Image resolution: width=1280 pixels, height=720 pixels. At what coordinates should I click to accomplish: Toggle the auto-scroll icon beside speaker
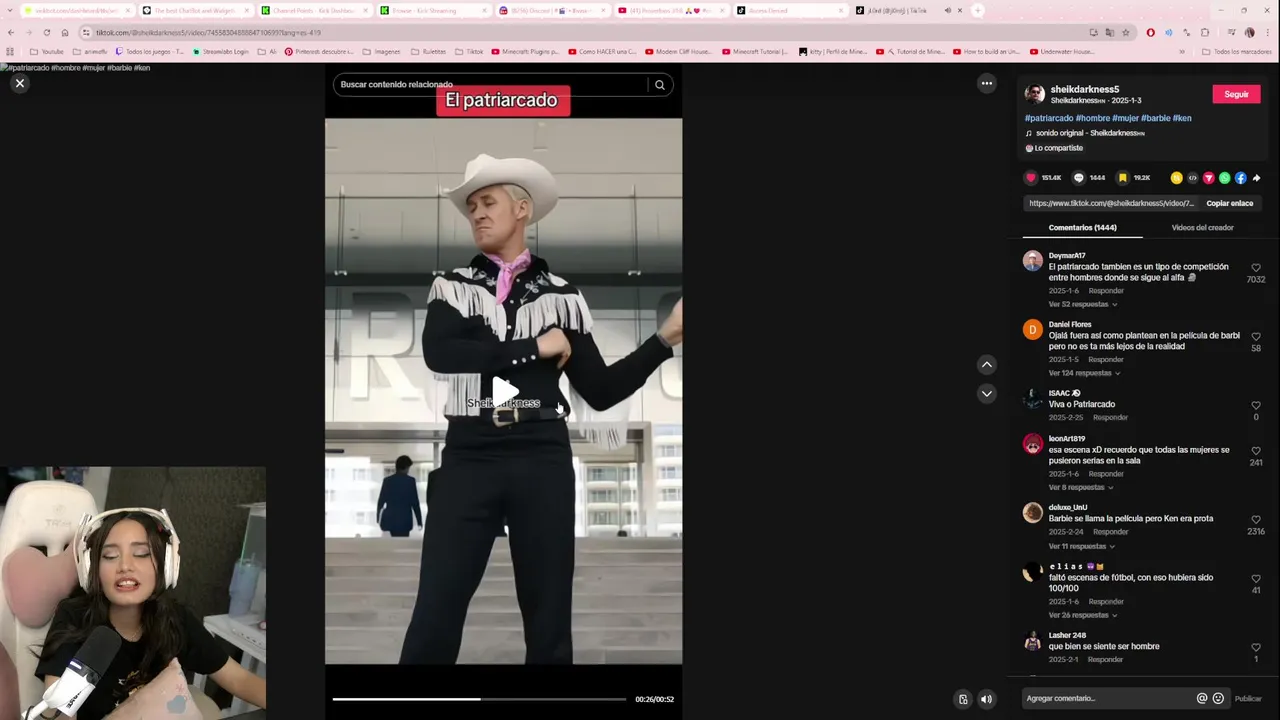point(963,699)
